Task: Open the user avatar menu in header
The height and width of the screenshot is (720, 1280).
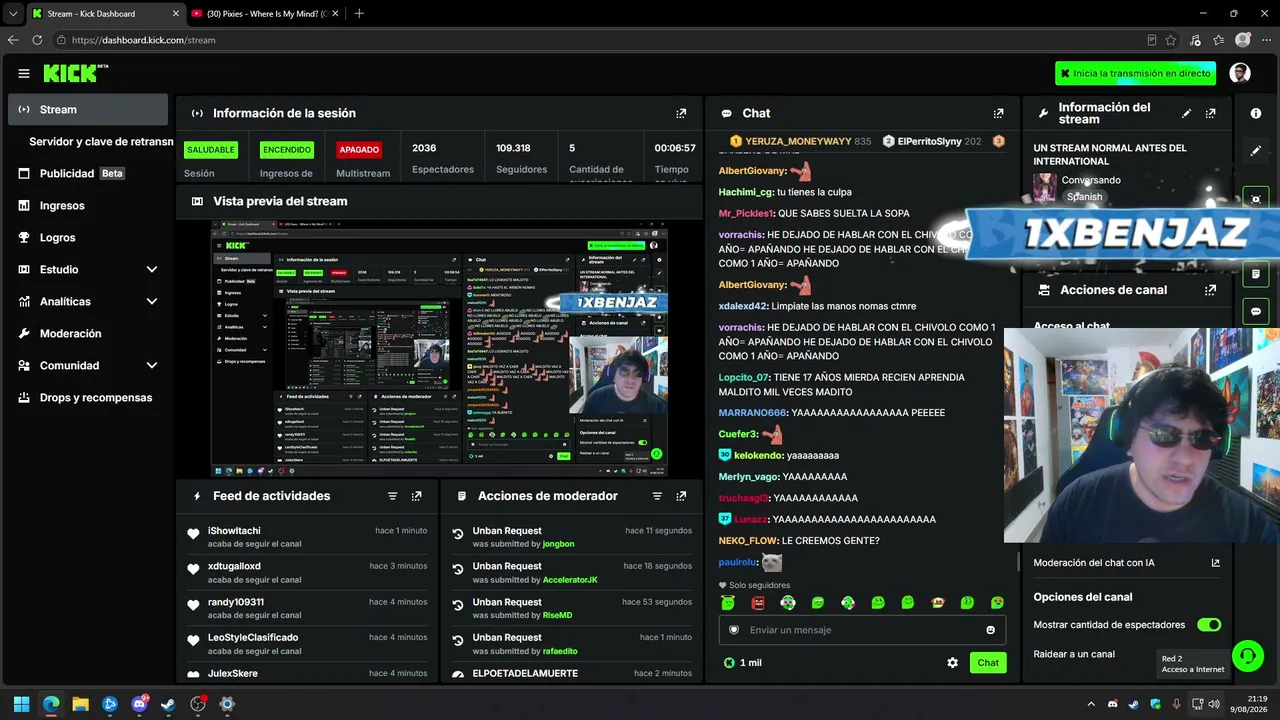Action: [x=1240, y=73]
